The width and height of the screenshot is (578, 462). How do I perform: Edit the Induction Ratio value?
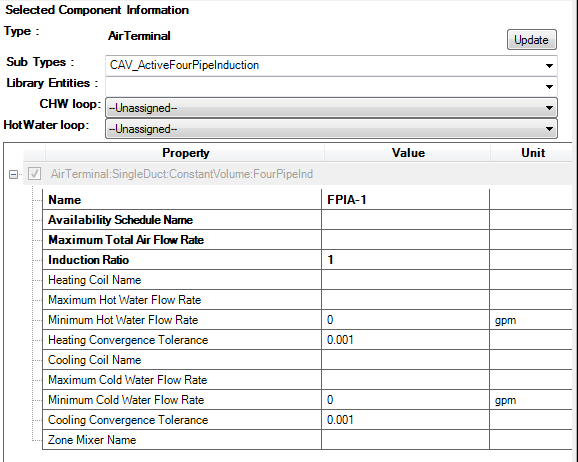(405, 260)
